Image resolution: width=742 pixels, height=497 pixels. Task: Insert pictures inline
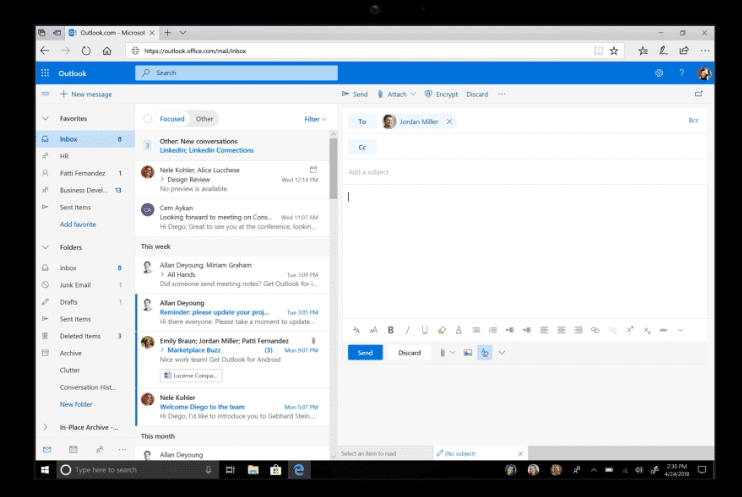tap(468, 353)
